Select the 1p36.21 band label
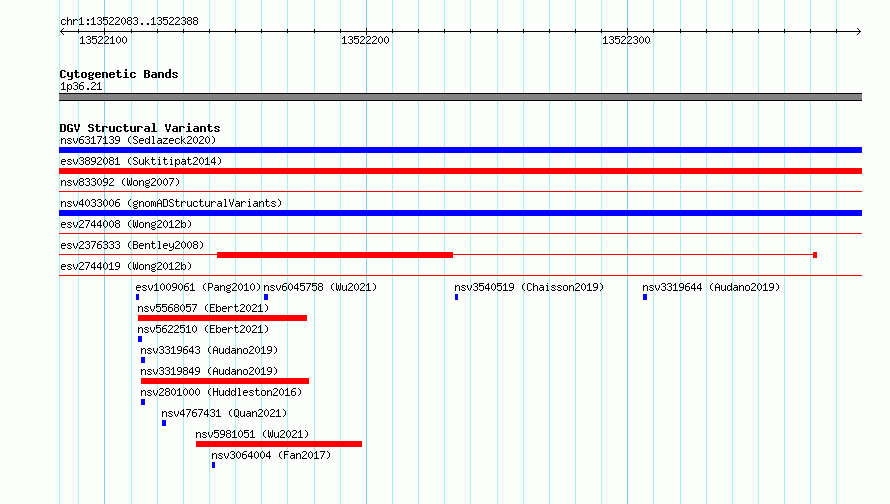The image size is (890, 504). pos(81,86)
